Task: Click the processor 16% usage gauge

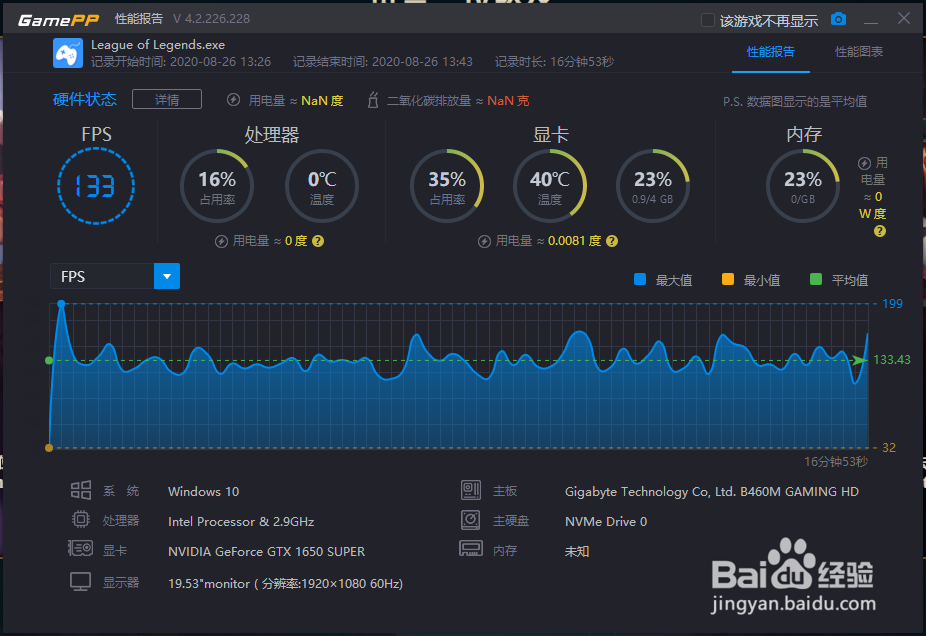Action: 217,186
